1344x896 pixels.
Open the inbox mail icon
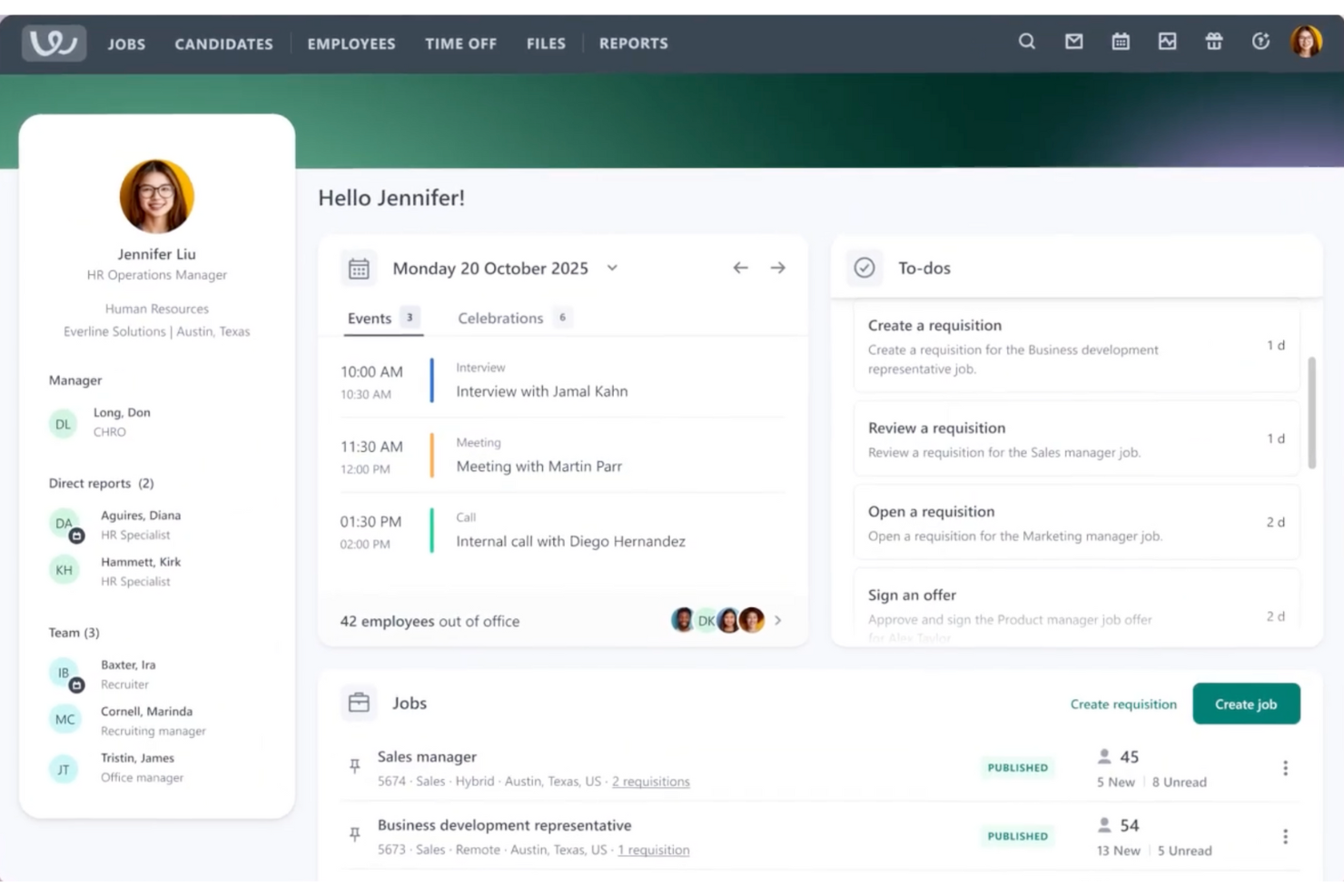pyautogui.click(x=1073, y=41)
